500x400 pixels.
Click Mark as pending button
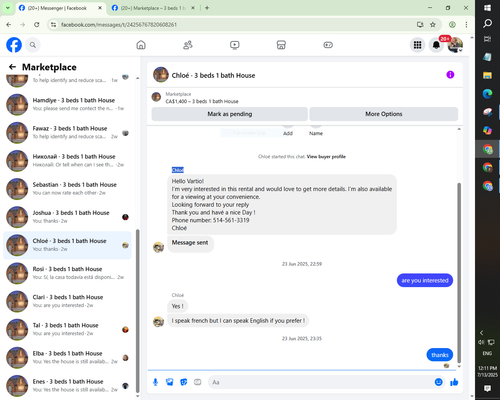click(x=229, y=114)
